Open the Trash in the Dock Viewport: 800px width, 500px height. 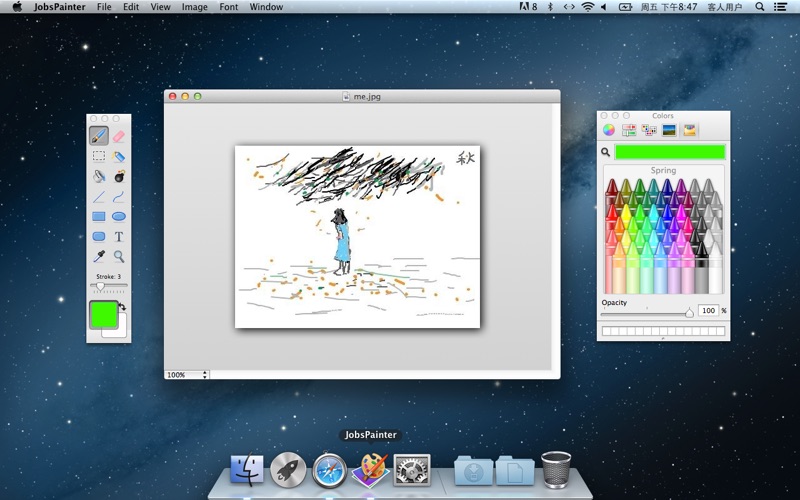click(x=556, y=470)
